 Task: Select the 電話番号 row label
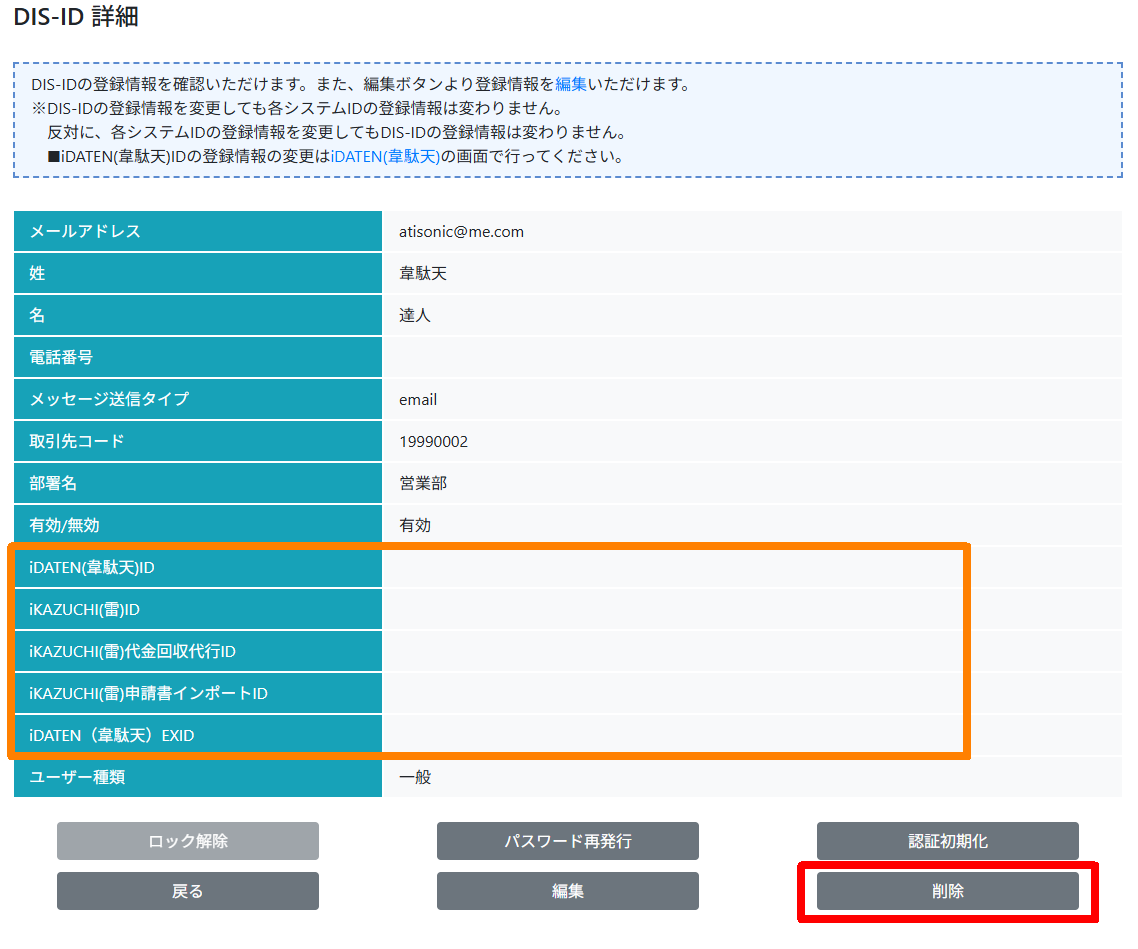point(61,357)
